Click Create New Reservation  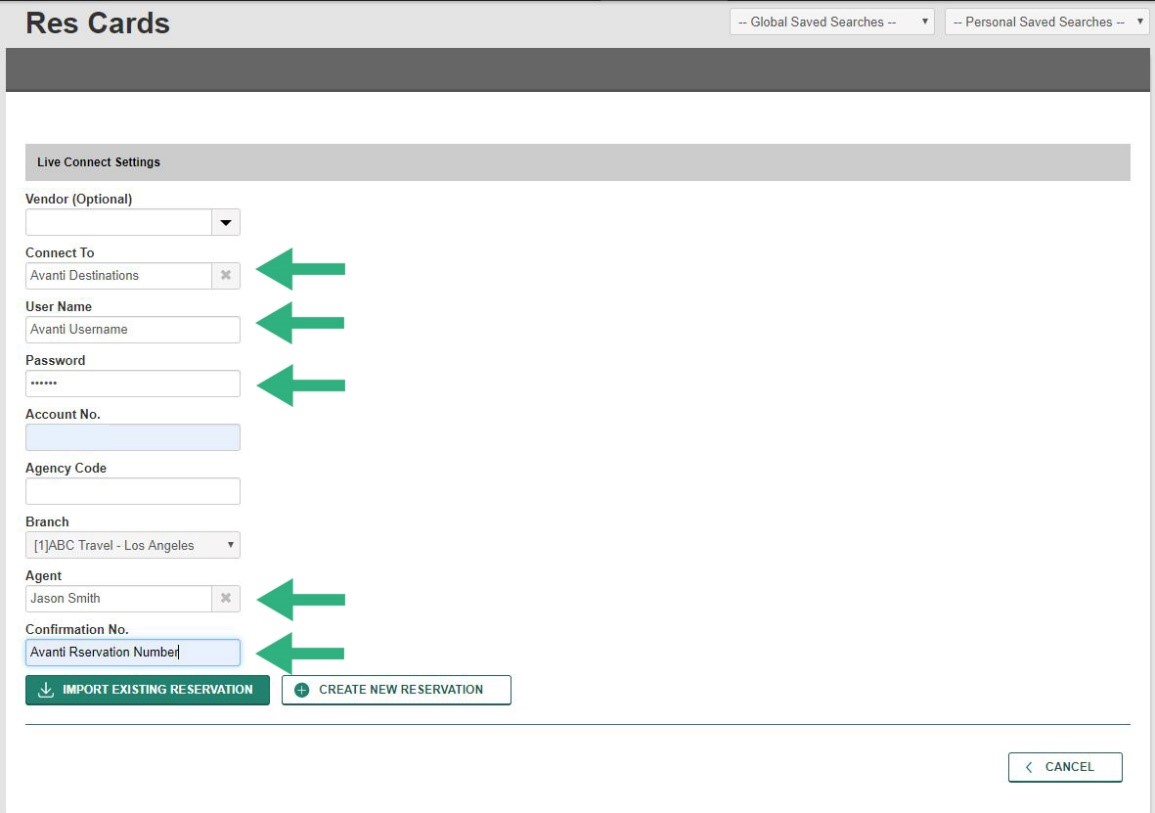[396, 689]
